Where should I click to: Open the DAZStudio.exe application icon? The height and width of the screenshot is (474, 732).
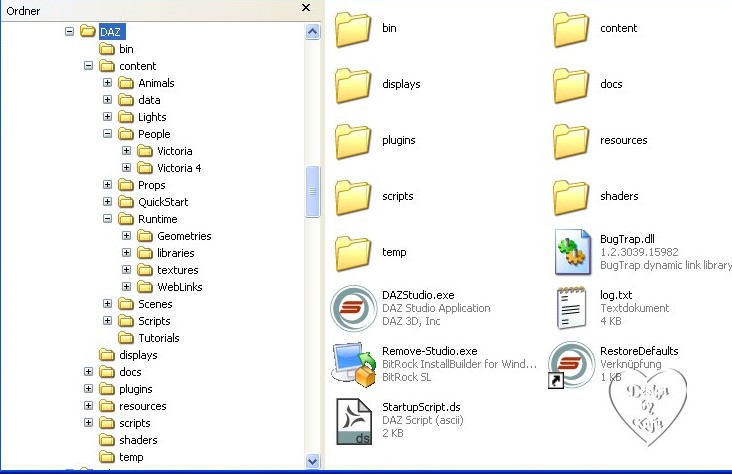(353, 308)
